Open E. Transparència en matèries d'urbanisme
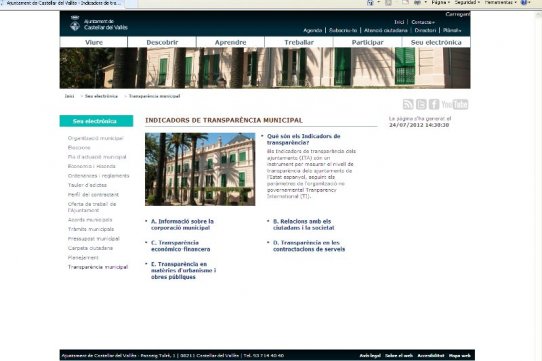Image resolution: width=542 pixels, height=361 pixels. click(x=183, y=270)
